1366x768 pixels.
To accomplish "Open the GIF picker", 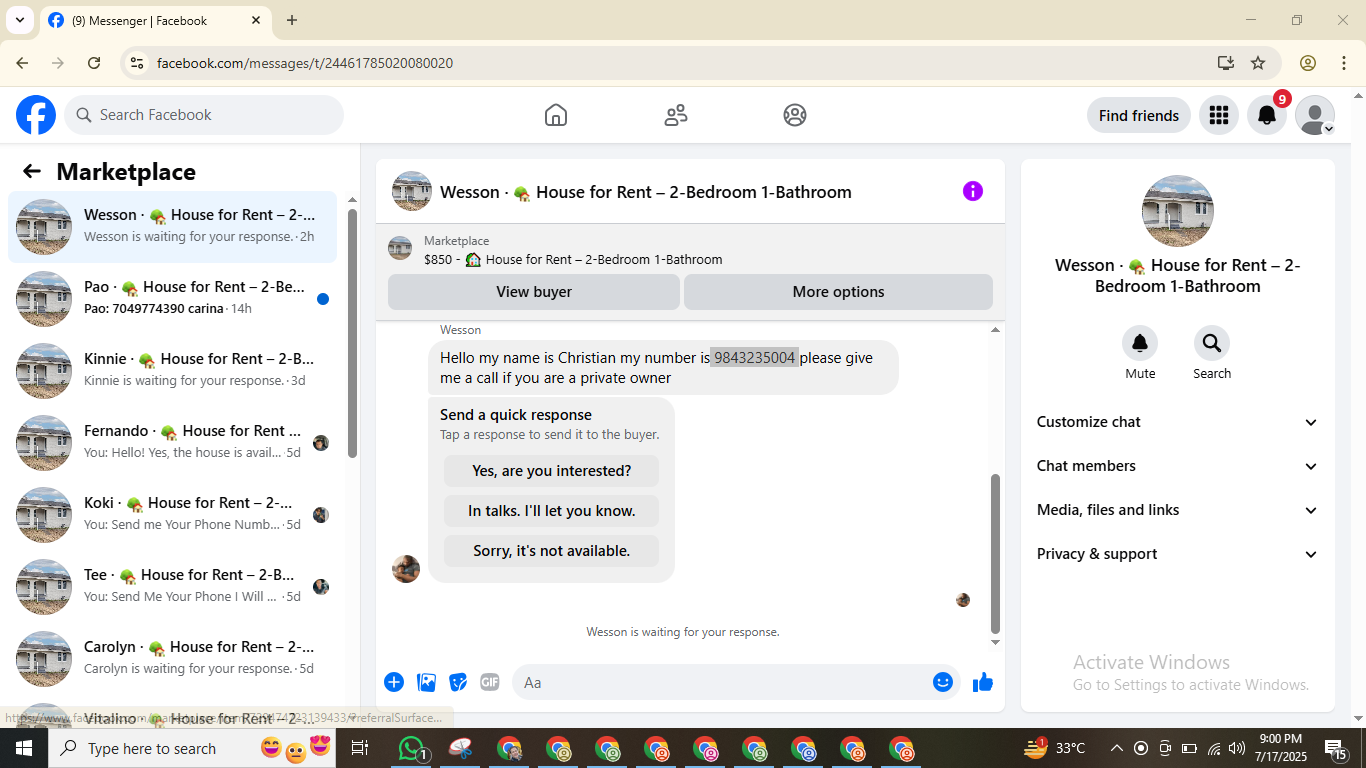I will click(x=490, y=682).
